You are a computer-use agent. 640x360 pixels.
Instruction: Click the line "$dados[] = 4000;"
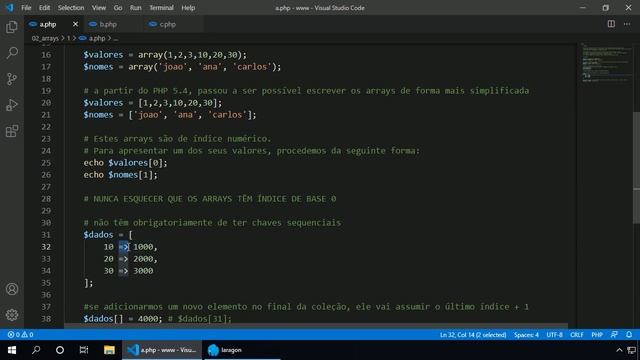point(123,318)
